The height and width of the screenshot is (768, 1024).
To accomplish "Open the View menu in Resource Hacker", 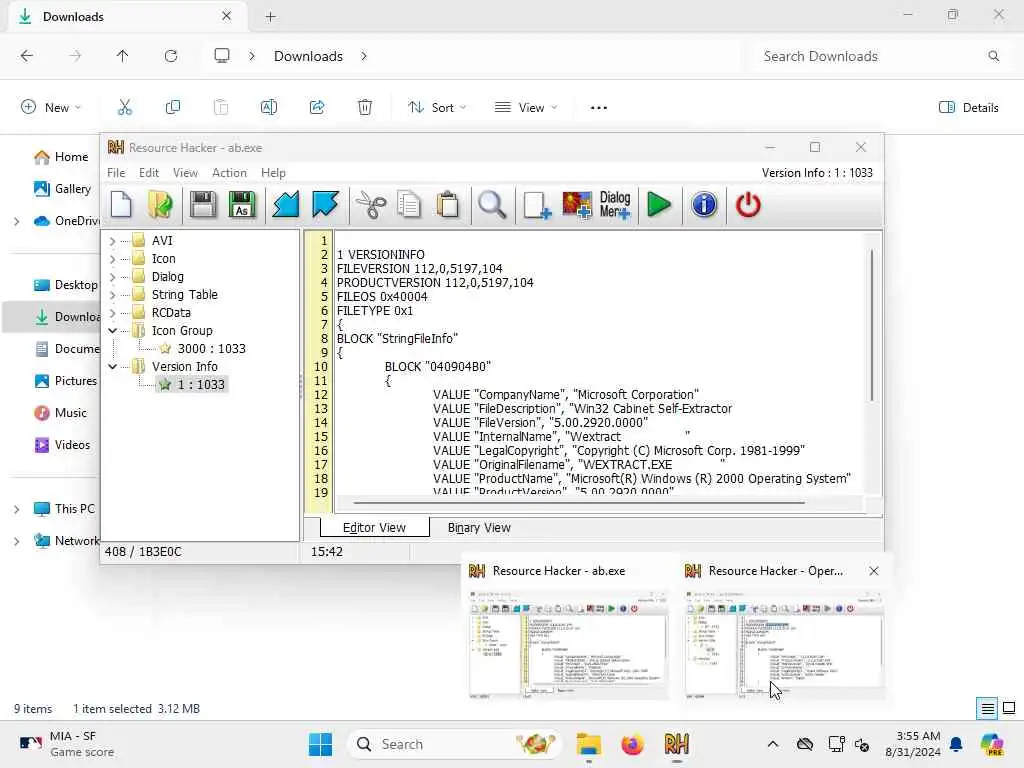I will [x=185, y=172].
